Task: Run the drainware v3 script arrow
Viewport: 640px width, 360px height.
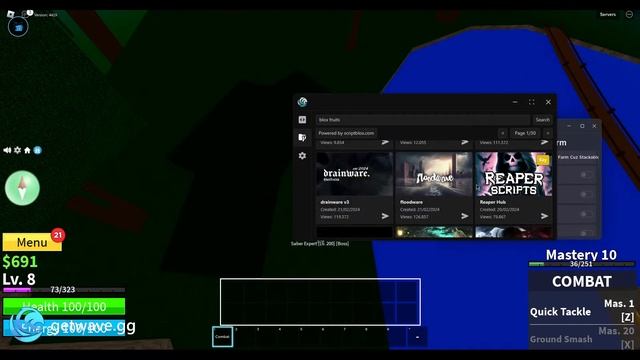Action: click(385, 216)
